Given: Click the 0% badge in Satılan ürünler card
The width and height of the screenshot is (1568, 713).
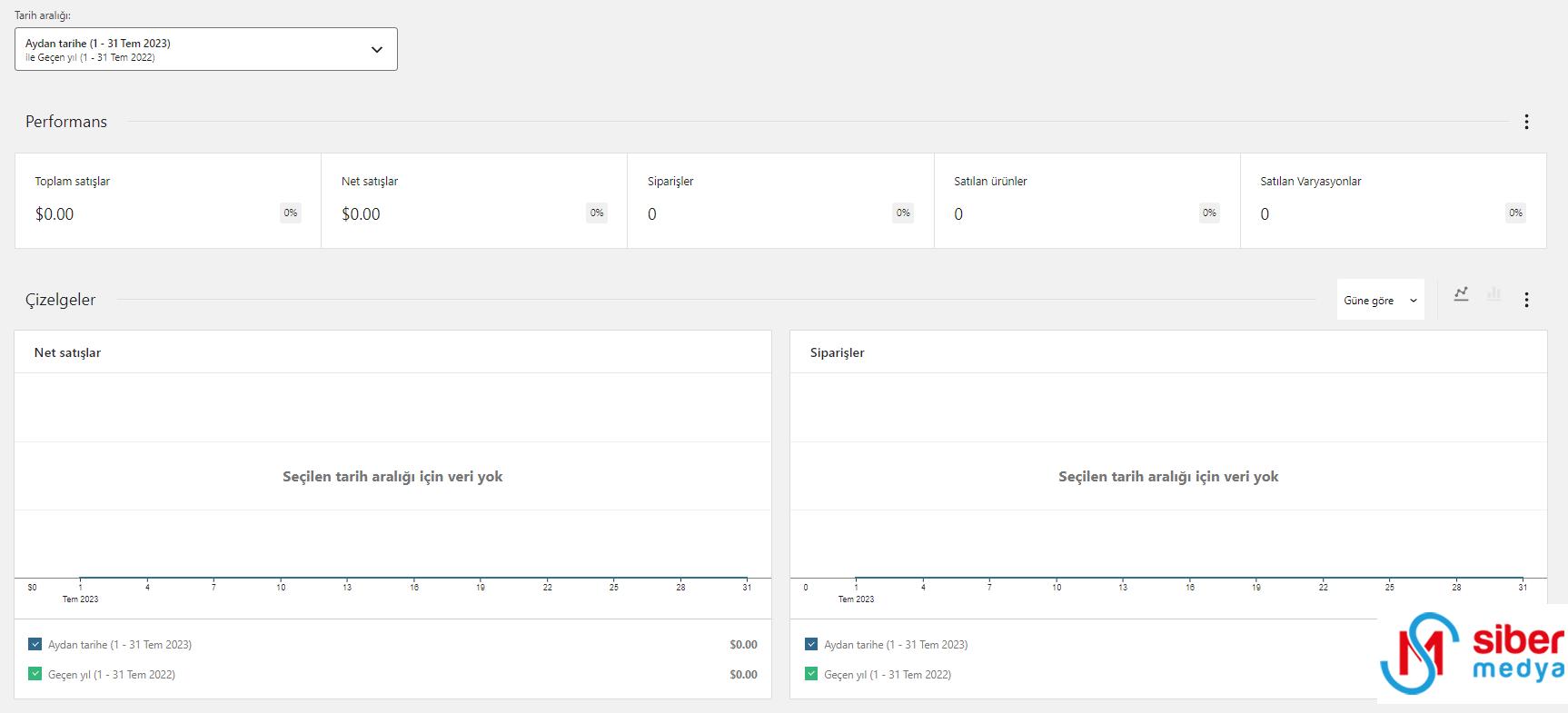Looking at the screenshot, I should [x=1209, y=213].
